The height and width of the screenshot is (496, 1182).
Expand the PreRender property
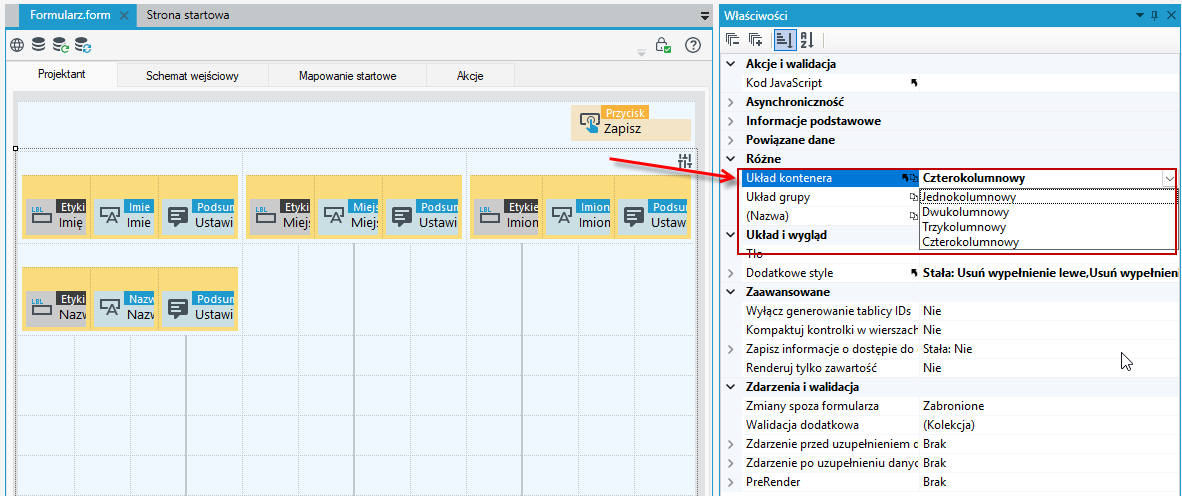coord(730,482)
